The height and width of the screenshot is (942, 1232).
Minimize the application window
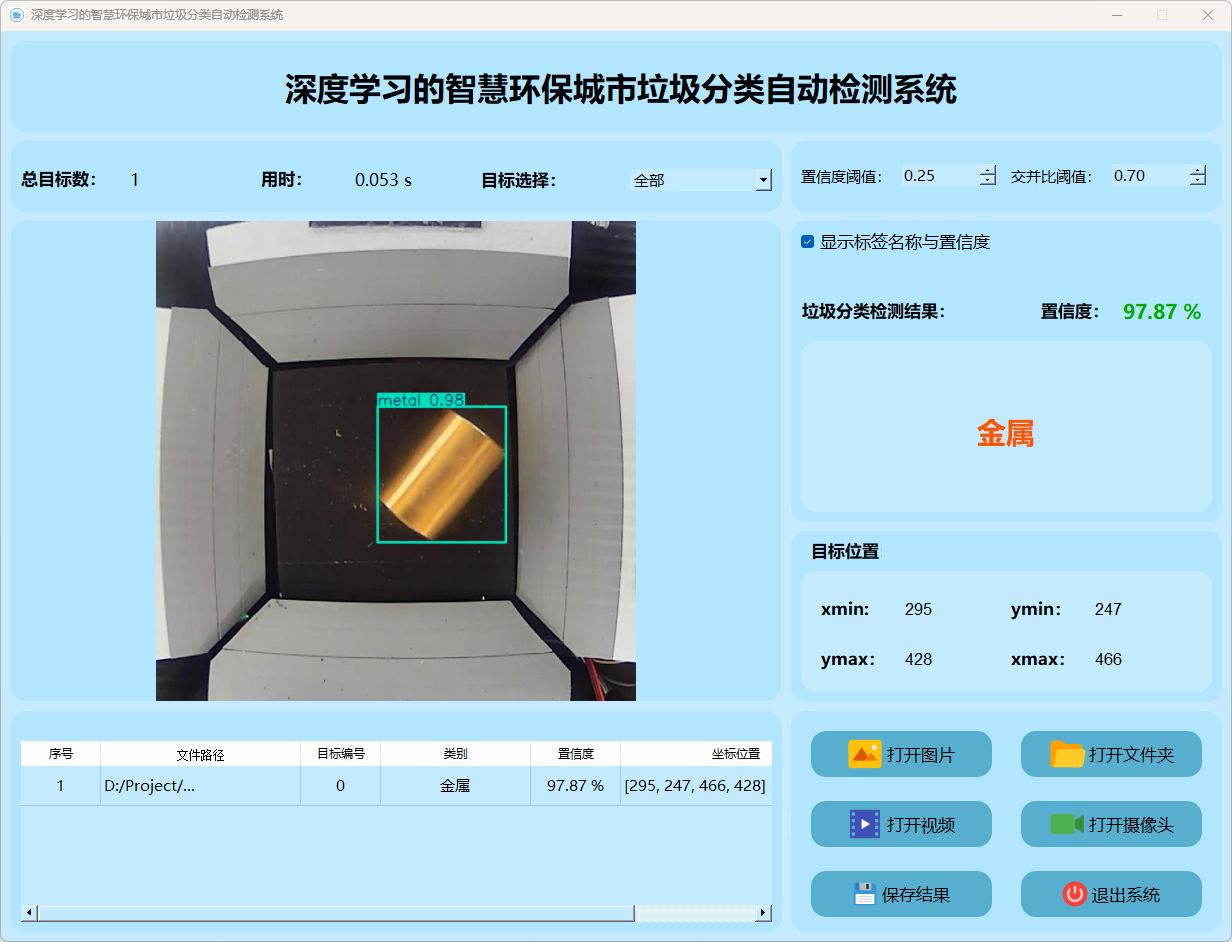click(x=1117, y=15)
